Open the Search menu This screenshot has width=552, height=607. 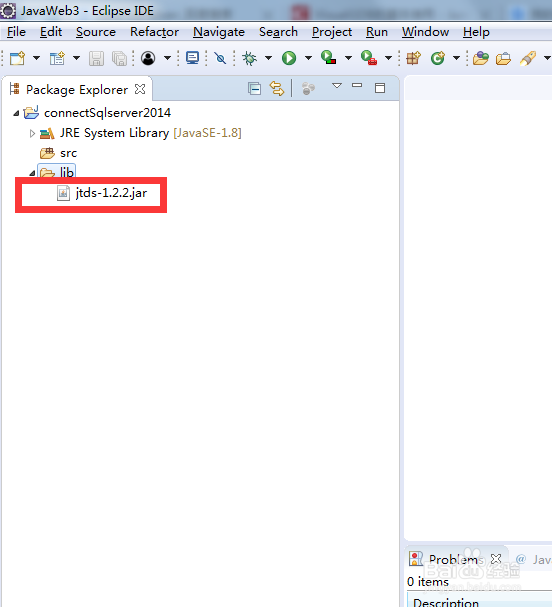[278, 32]
